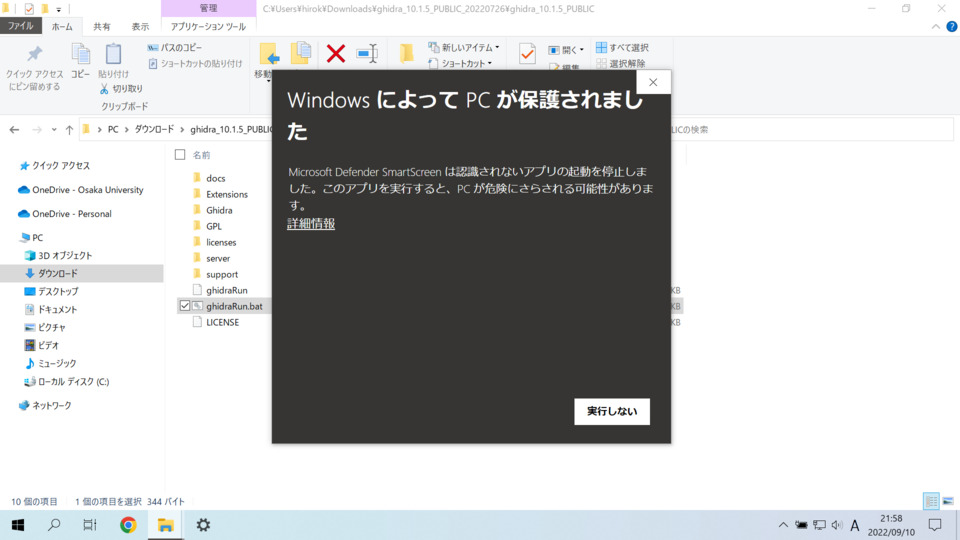Image resolution: width=960 pixels, height=540 pixels.
Task: Click the scissors cut (切り取り) icon
Action: click(105, 89)
